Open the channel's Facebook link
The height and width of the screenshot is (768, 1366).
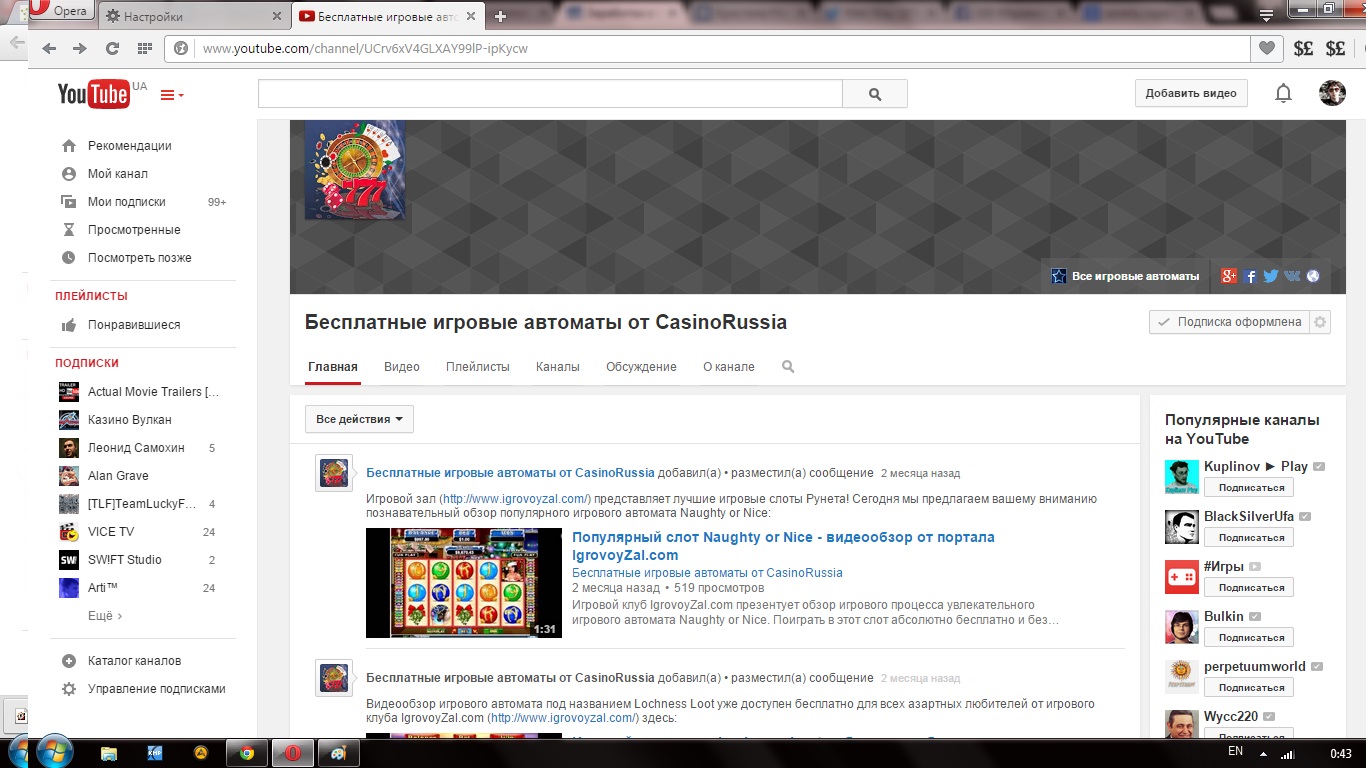(x=1251, y=276)
